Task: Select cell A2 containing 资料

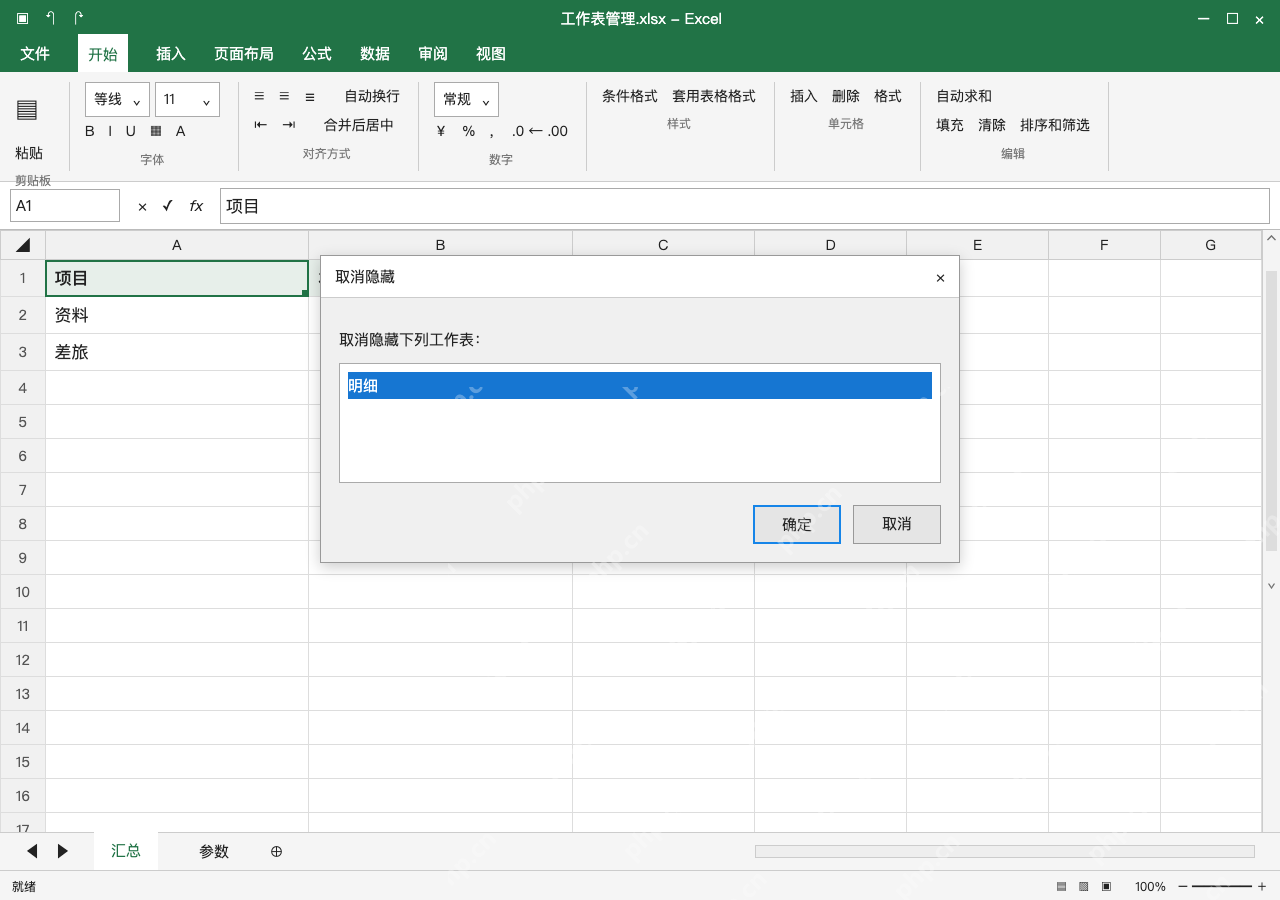Action: 177,315
